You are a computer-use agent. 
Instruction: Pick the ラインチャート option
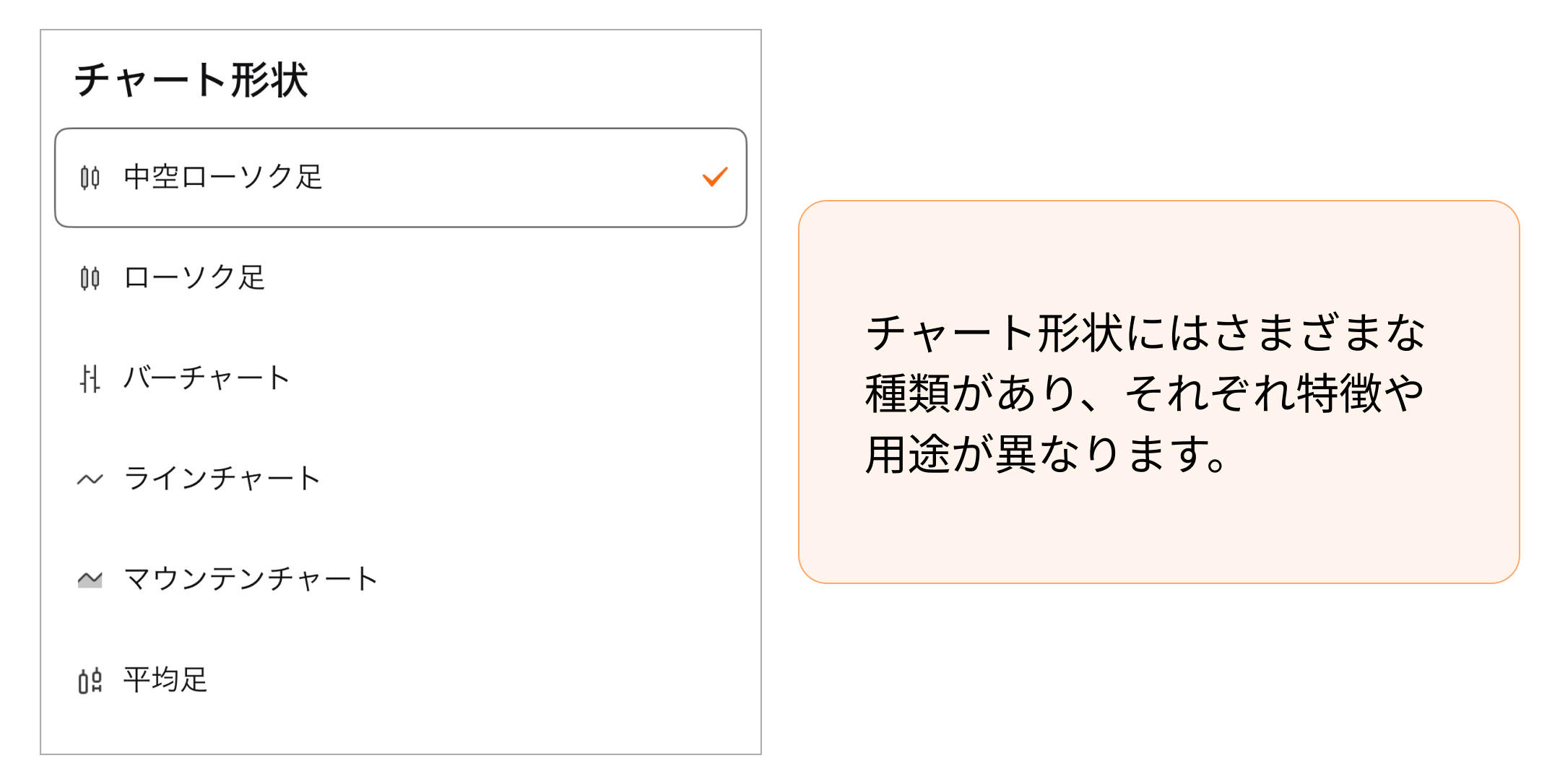222,479
